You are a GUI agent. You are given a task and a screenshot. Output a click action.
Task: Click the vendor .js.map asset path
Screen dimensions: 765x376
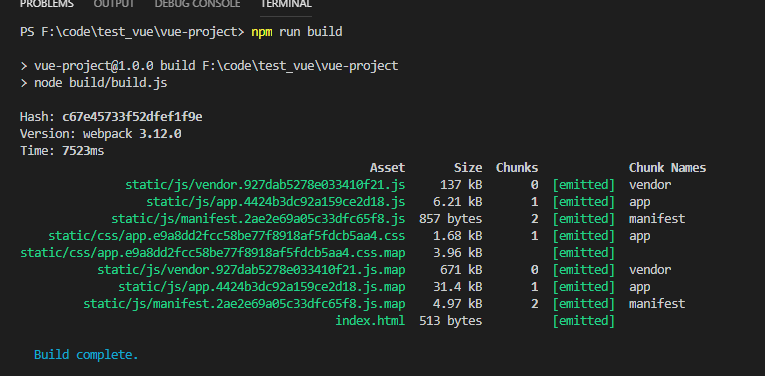[x=251, y=270]
